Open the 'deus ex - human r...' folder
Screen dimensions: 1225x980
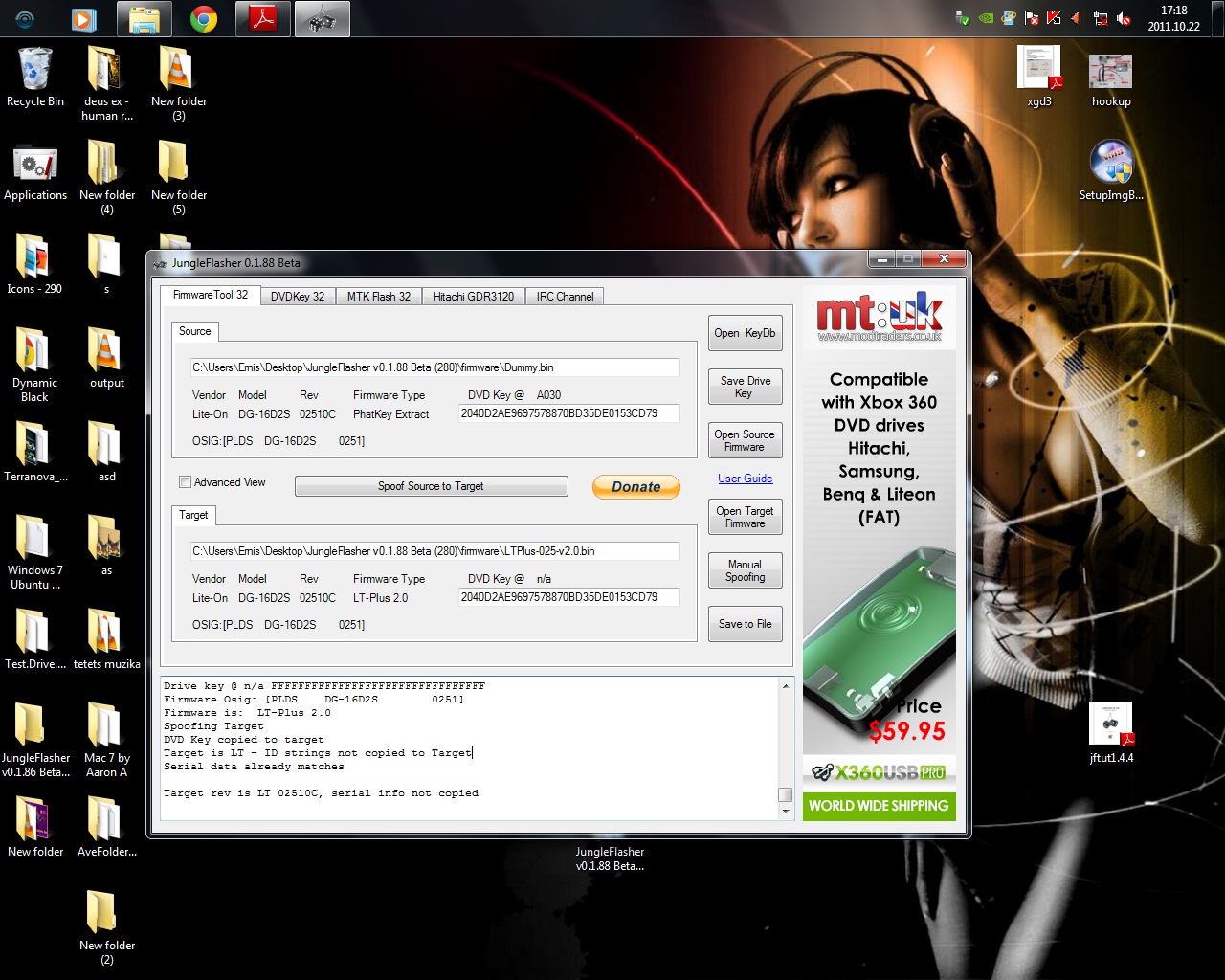click(106, 83)
